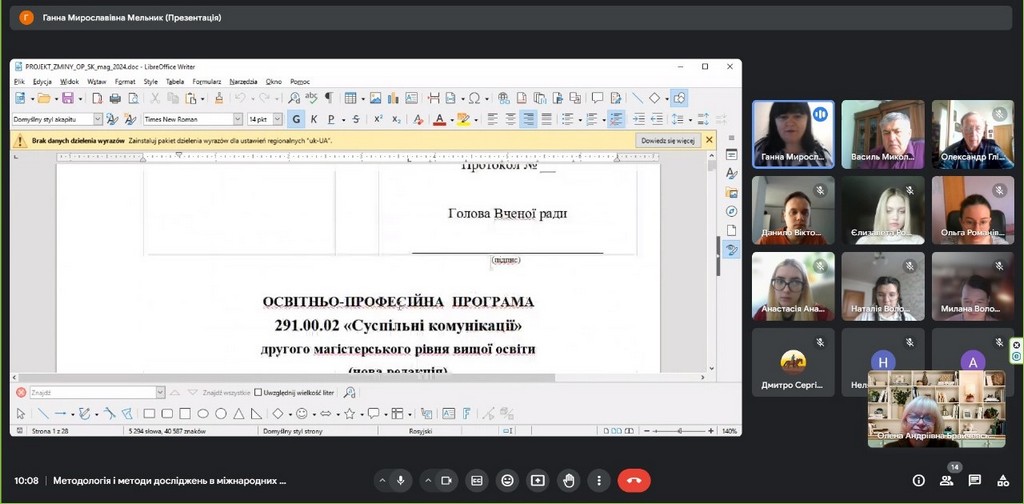Toggle formatting marks (pilcrow) icon
Viewport: 1024px width, 504px height.
tap(328, 98)
